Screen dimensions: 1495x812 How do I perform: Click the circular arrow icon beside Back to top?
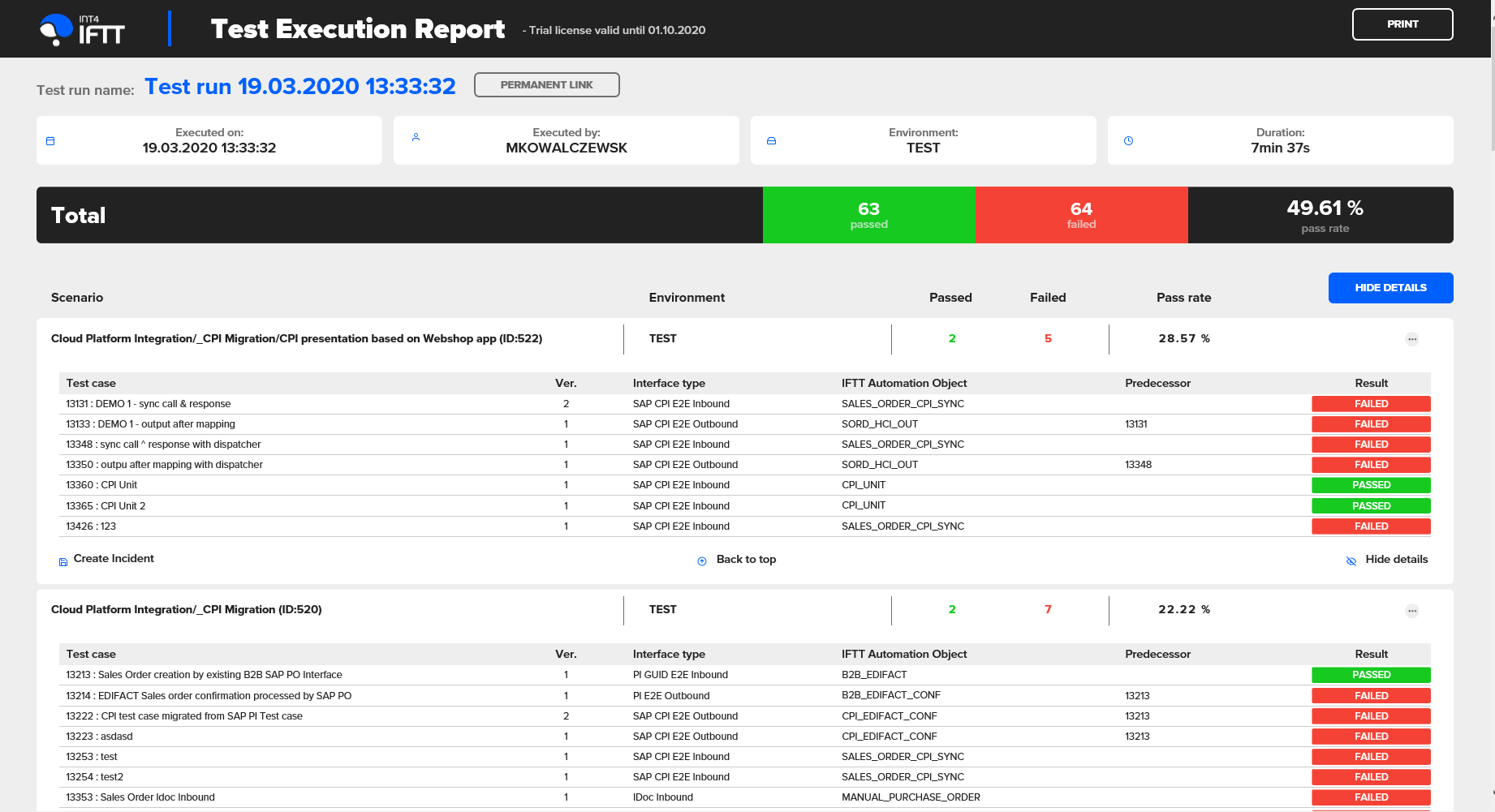[701, 561]
